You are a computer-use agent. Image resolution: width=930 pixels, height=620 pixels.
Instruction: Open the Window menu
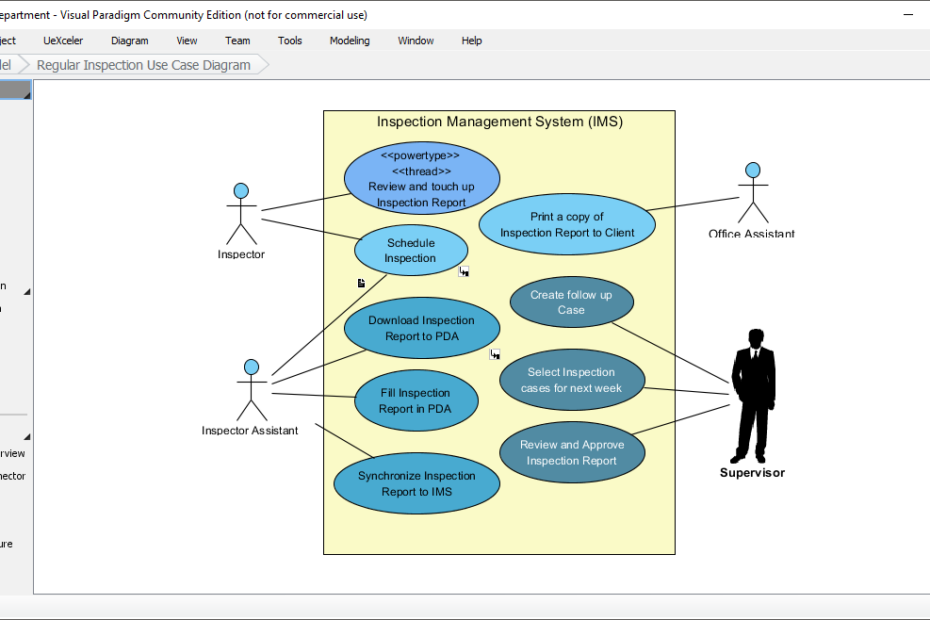coord(415,40)
